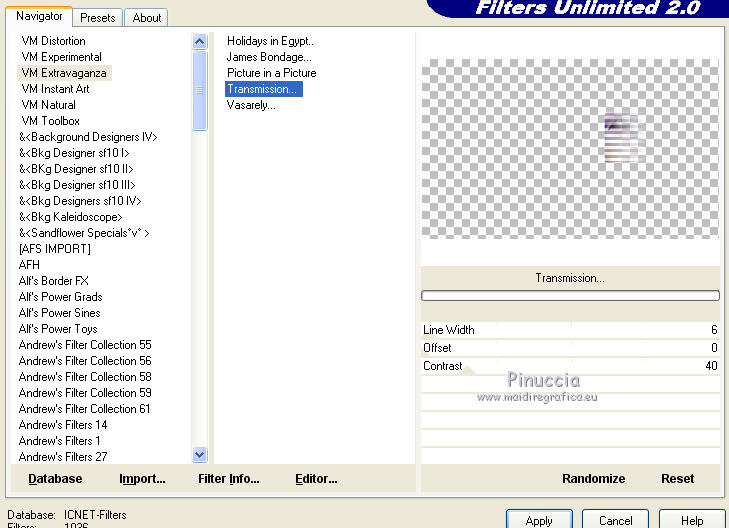Select Andrew's Filter Collection 61

pyautogui.click(x=84, y=409)
